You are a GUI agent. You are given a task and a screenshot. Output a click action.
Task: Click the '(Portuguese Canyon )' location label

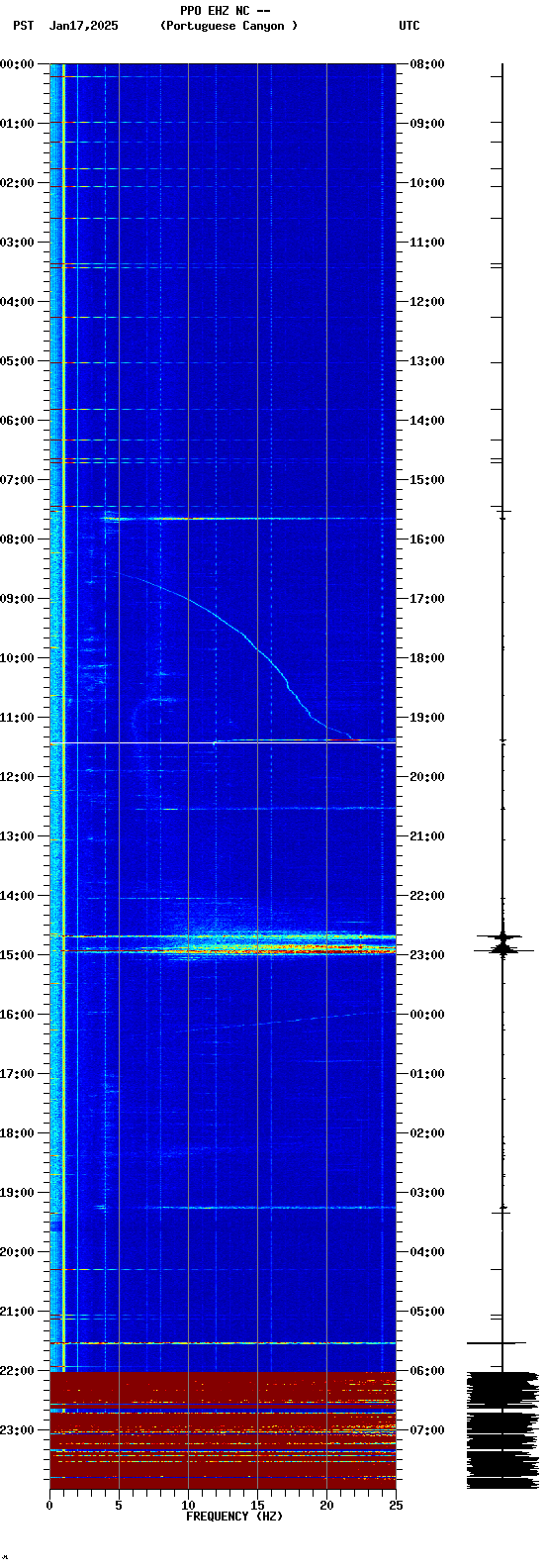pos(228,26)
